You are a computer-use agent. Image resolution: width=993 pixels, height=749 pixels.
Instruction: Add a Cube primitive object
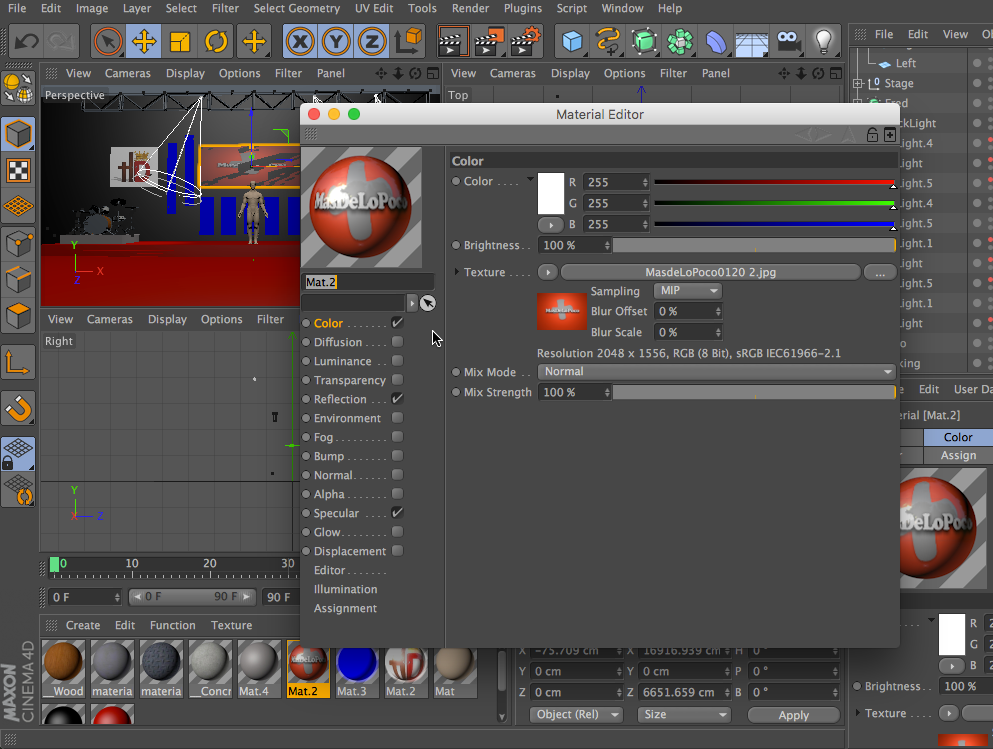click(572, 42)
